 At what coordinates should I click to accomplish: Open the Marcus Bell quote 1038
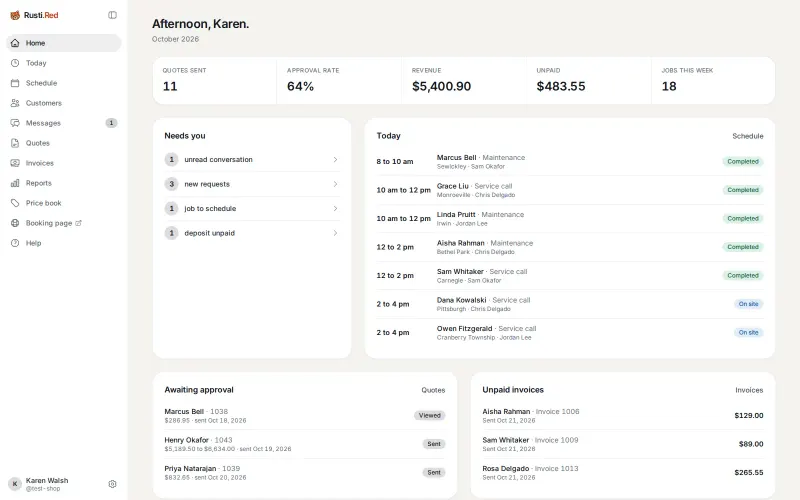305,416
